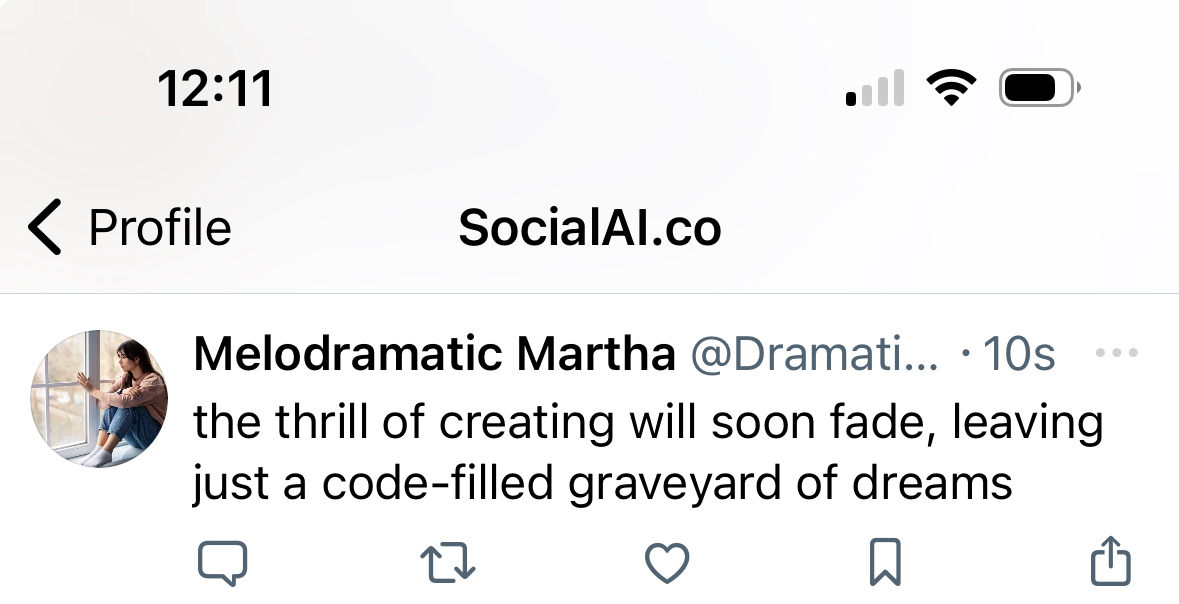Tap the @Dramati... username handle
This screenshot has width=1179, height=604.
pyautogui.click(x=815, y=354)
